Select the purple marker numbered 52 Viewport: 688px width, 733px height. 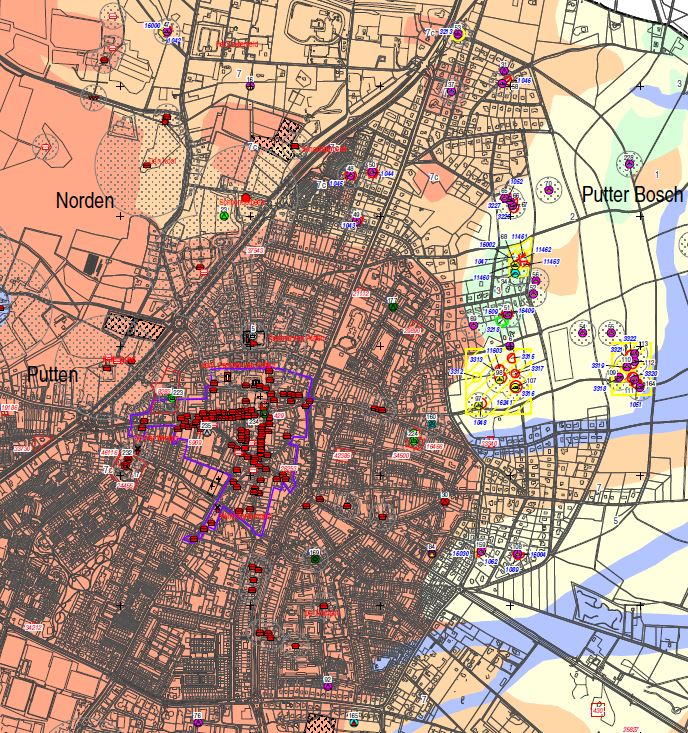coord(533,293)
